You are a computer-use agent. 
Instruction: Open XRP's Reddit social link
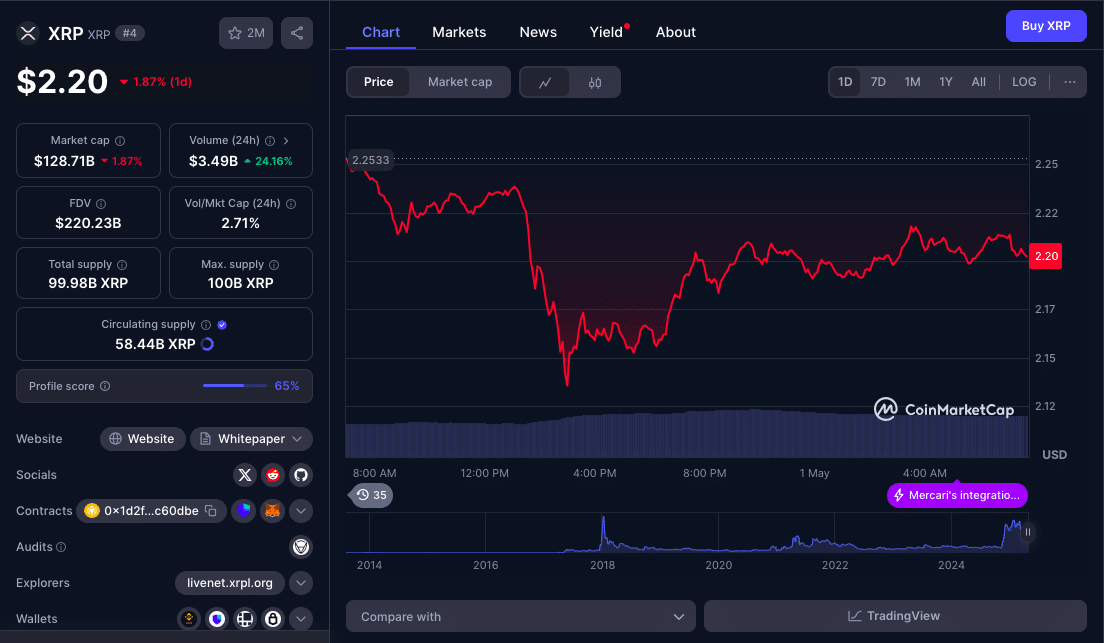click(x=272, y=475)
